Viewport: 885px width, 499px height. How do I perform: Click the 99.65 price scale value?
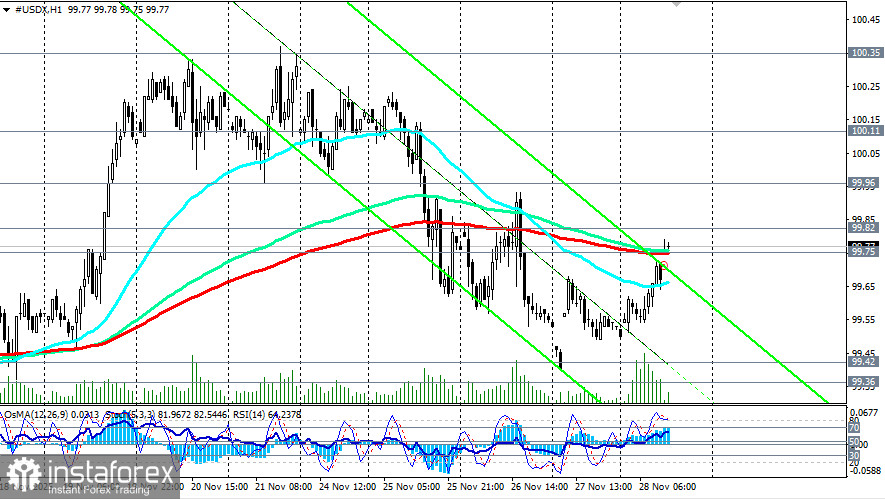(x=864, y=287)
